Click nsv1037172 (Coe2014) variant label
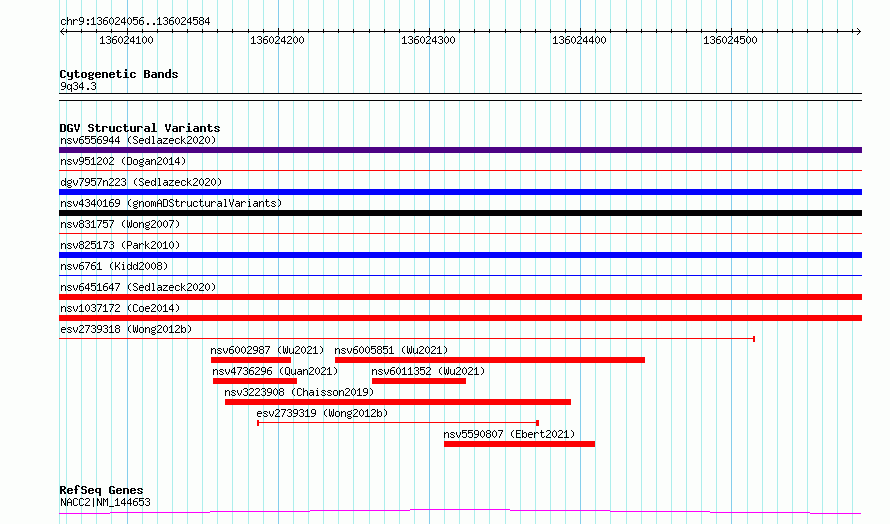890x524 pixels. coord(120,308)
